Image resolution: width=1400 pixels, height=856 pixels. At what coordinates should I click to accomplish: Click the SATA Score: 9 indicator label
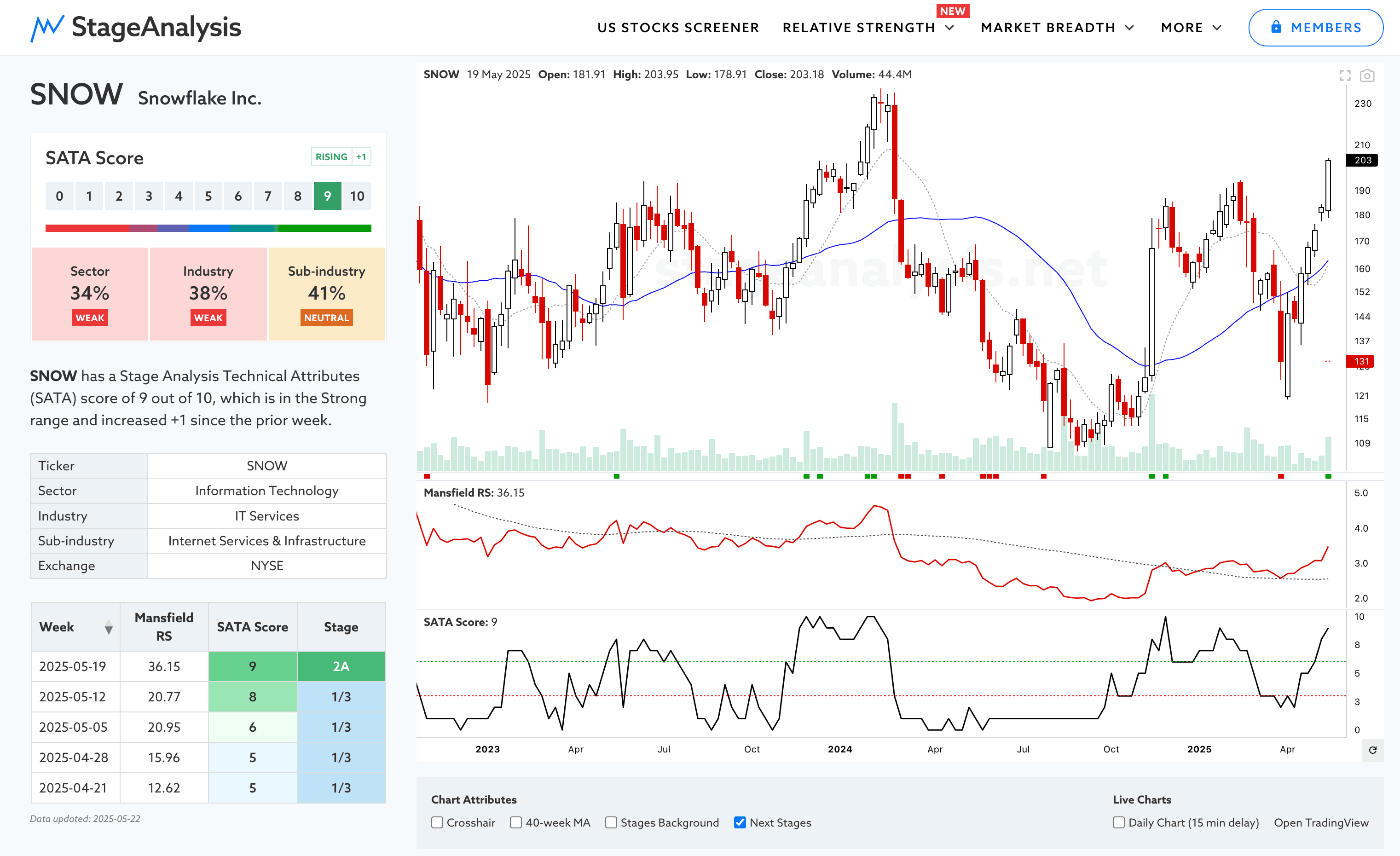click(x=460, y=622)
